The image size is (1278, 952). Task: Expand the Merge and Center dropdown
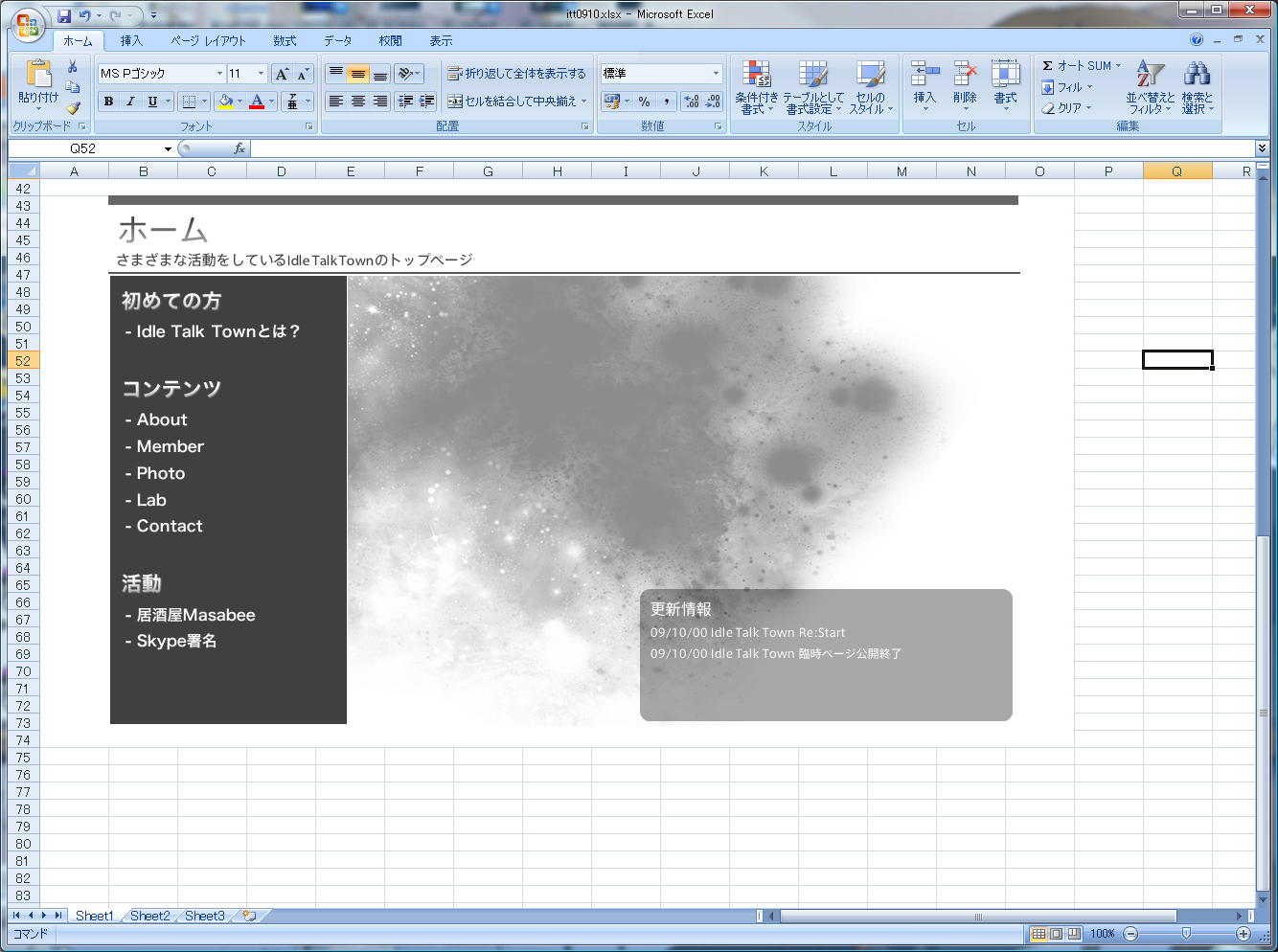583,102
